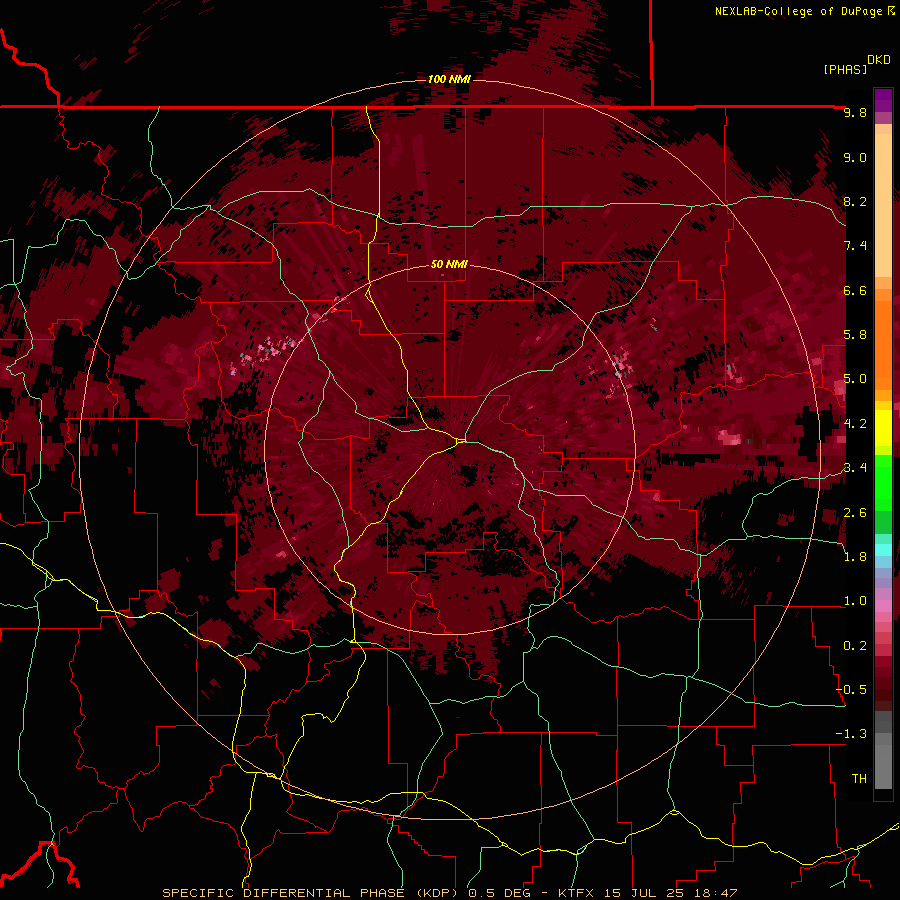The height and width of the screenshot is (900, 900).
Task: Click the 5.8 legend value
Action: (x=855, y=335)
